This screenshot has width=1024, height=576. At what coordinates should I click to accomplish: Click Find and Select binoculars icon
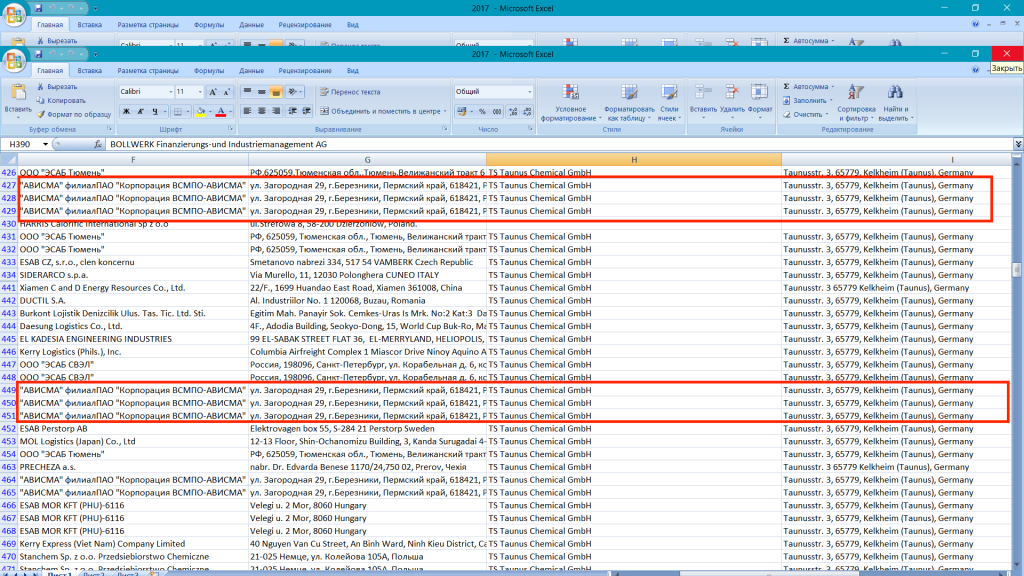[894, 92]
